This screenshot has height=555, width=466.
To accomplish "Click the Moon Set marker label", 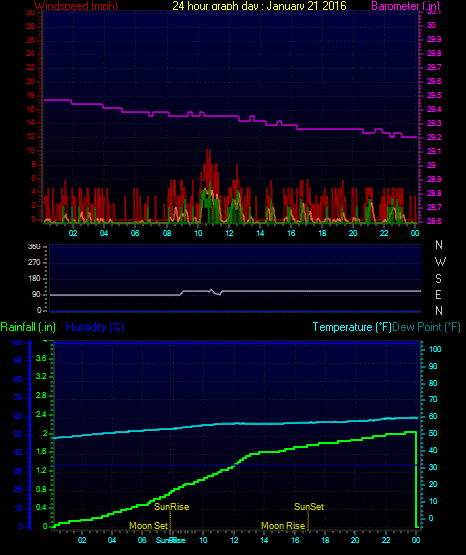I will pyautogui.click(x=148, y=526).
